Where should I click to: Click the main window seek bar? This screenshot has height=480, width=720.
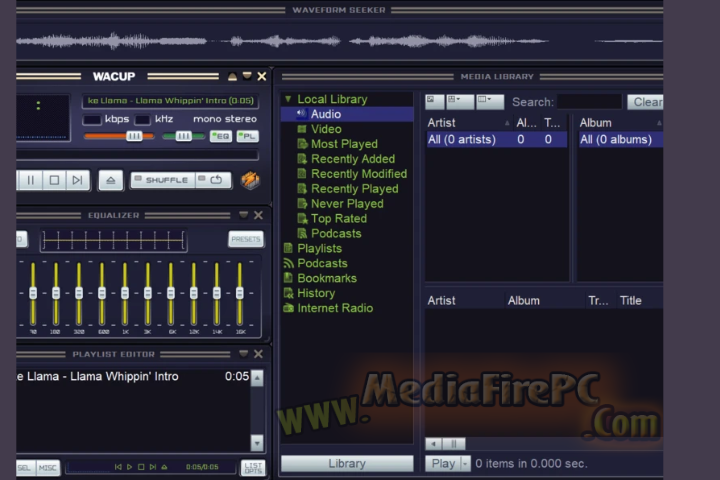tap(137, 156)
